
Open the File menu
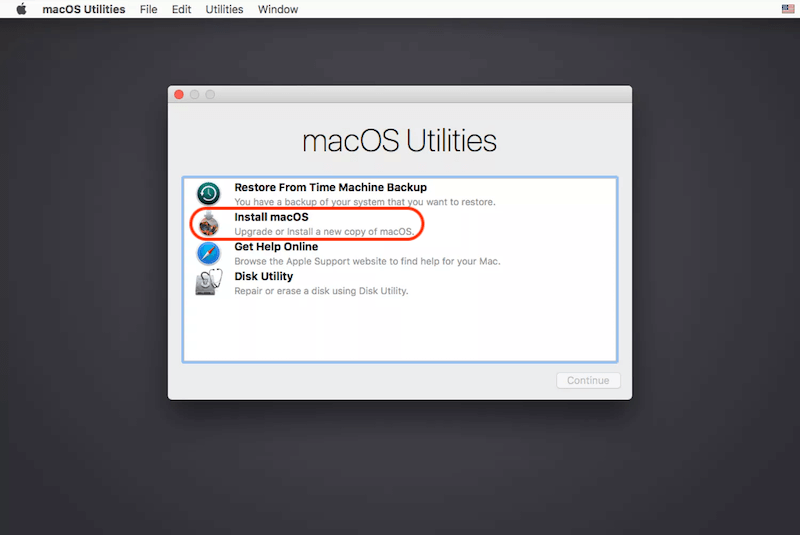[148, 9]
